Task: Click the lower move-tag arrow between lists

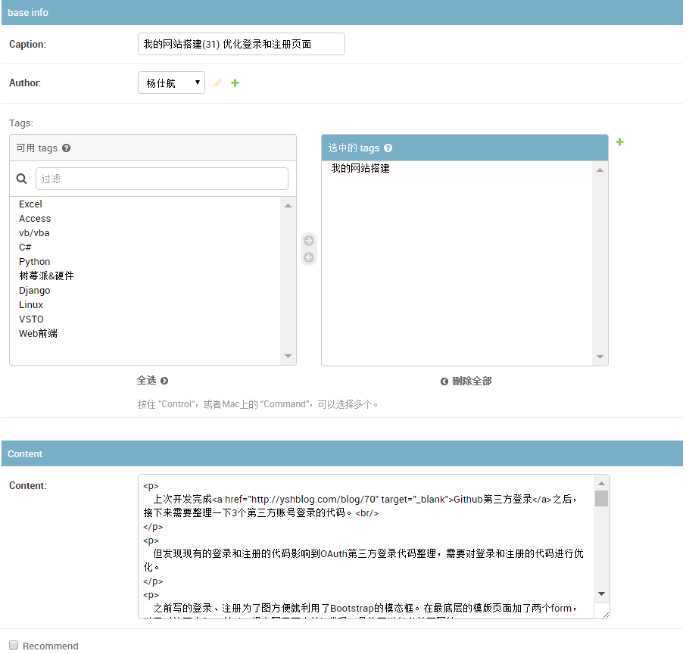Action: (x=309, y=258)
